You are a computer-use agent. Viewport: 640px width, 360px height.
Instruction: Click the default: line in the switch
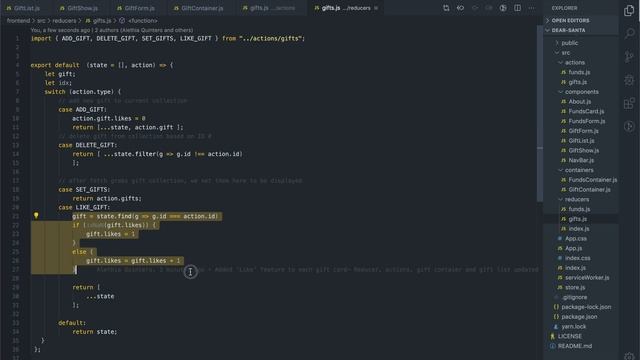tap(72, 323)
